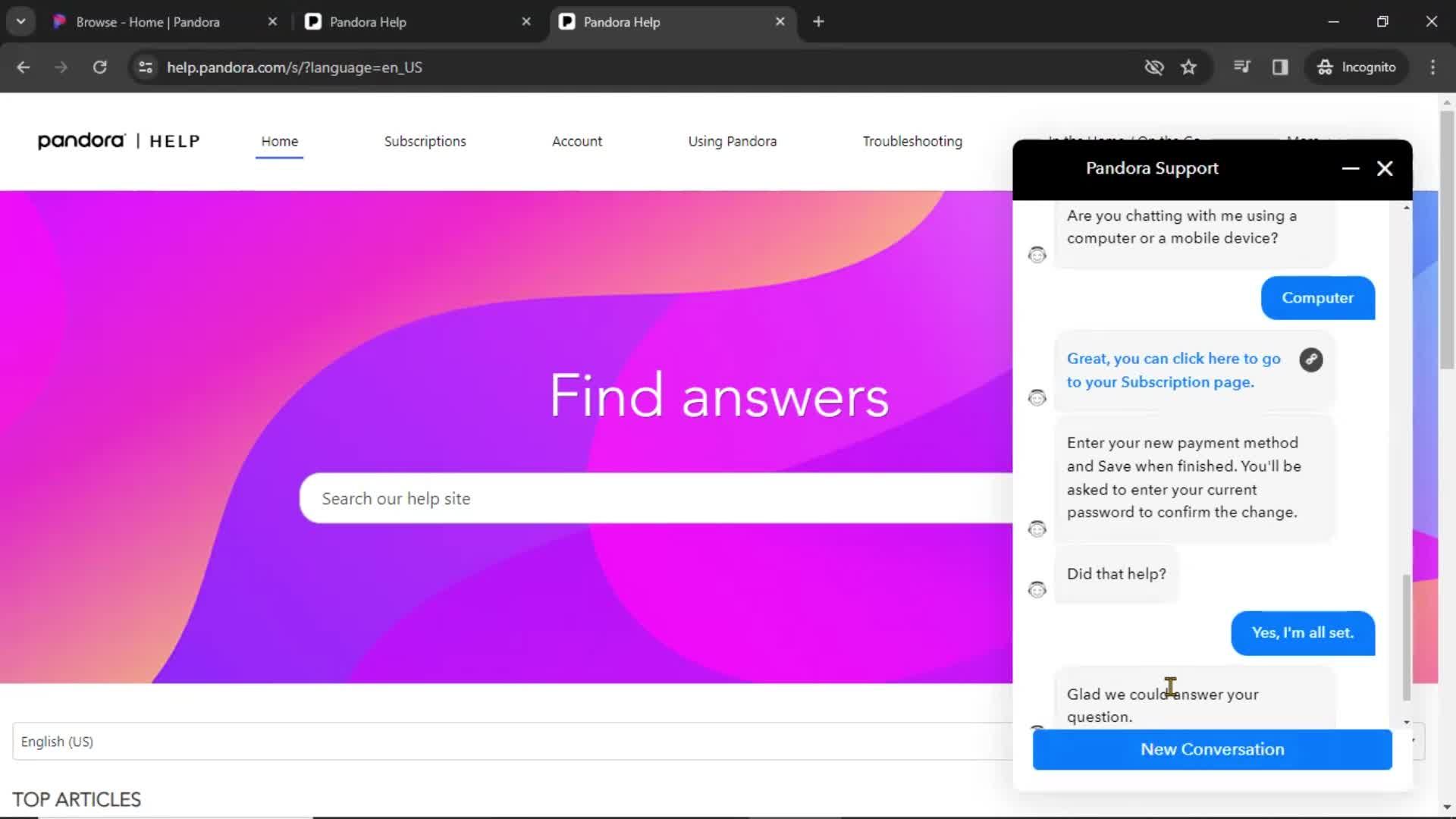Bookmark this page with the star icon
This screenshot has width=1456, height=819.
(x=1188, y=67)
